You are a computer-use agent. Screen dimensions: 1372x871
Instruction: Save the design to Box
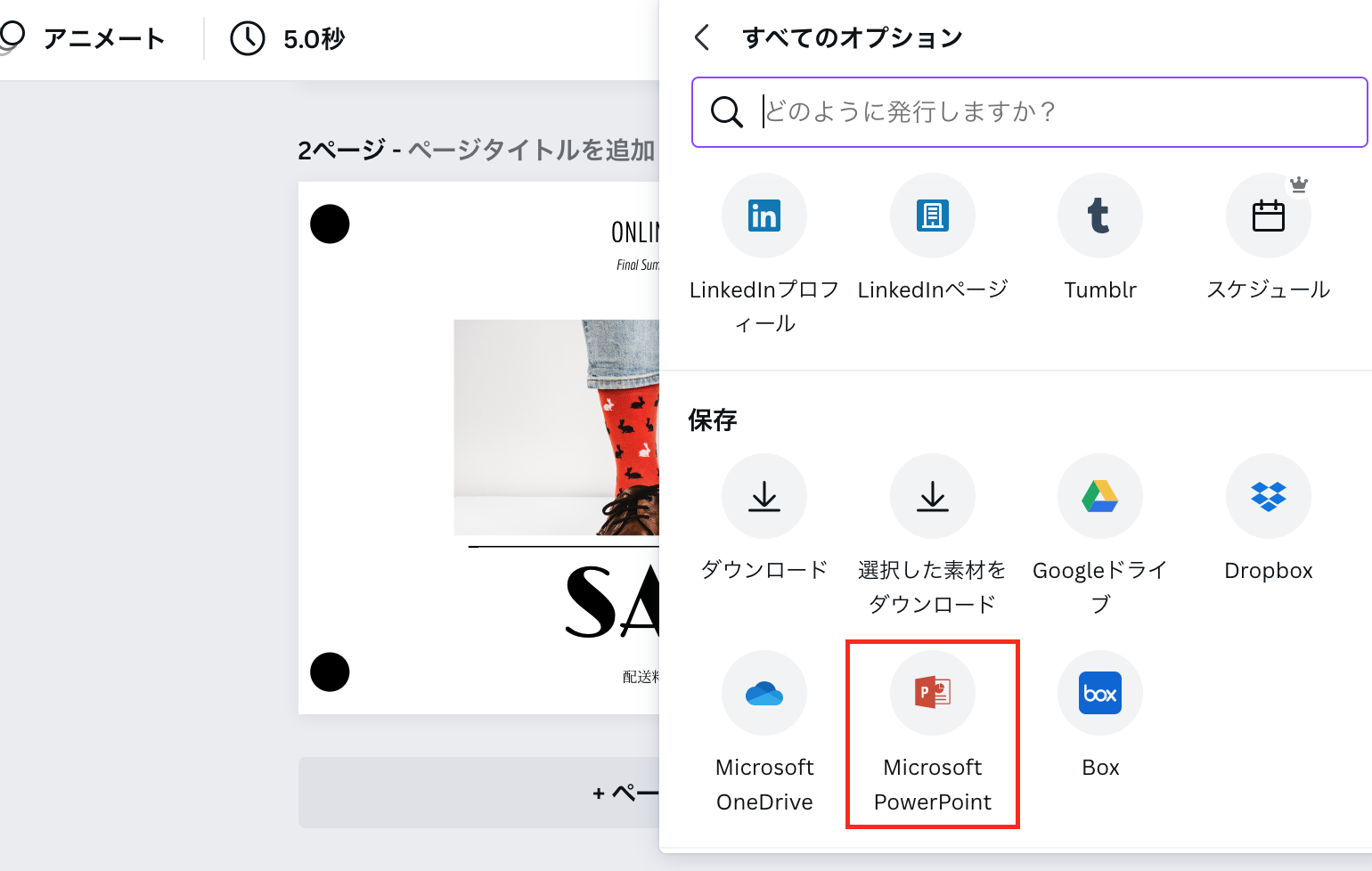[x=1100, y=693]
